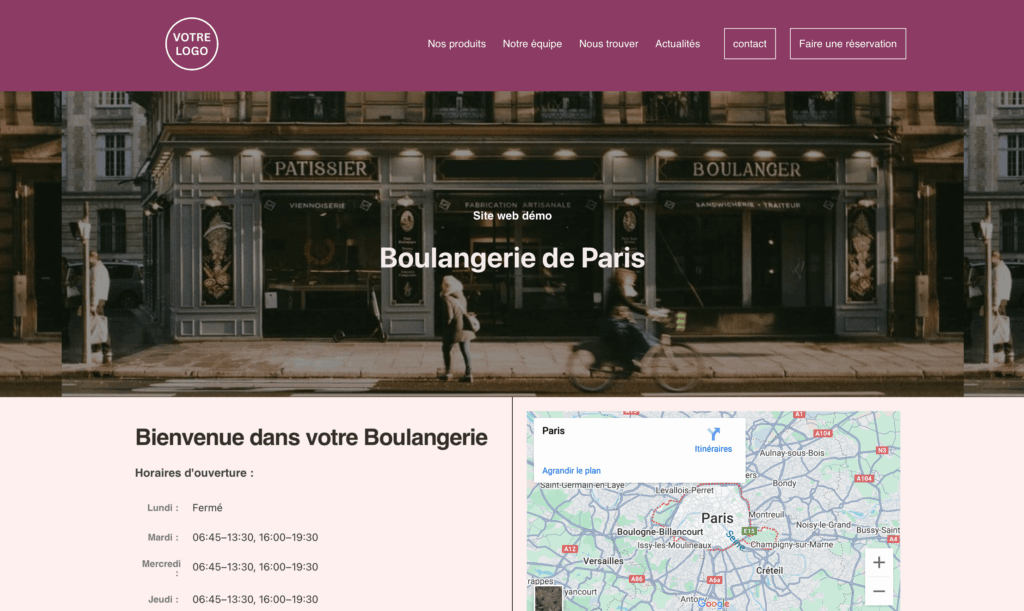Click the Paris city label on the map
The height and width of the screenshot is (611, 1024).
click(x=717, y=518)
